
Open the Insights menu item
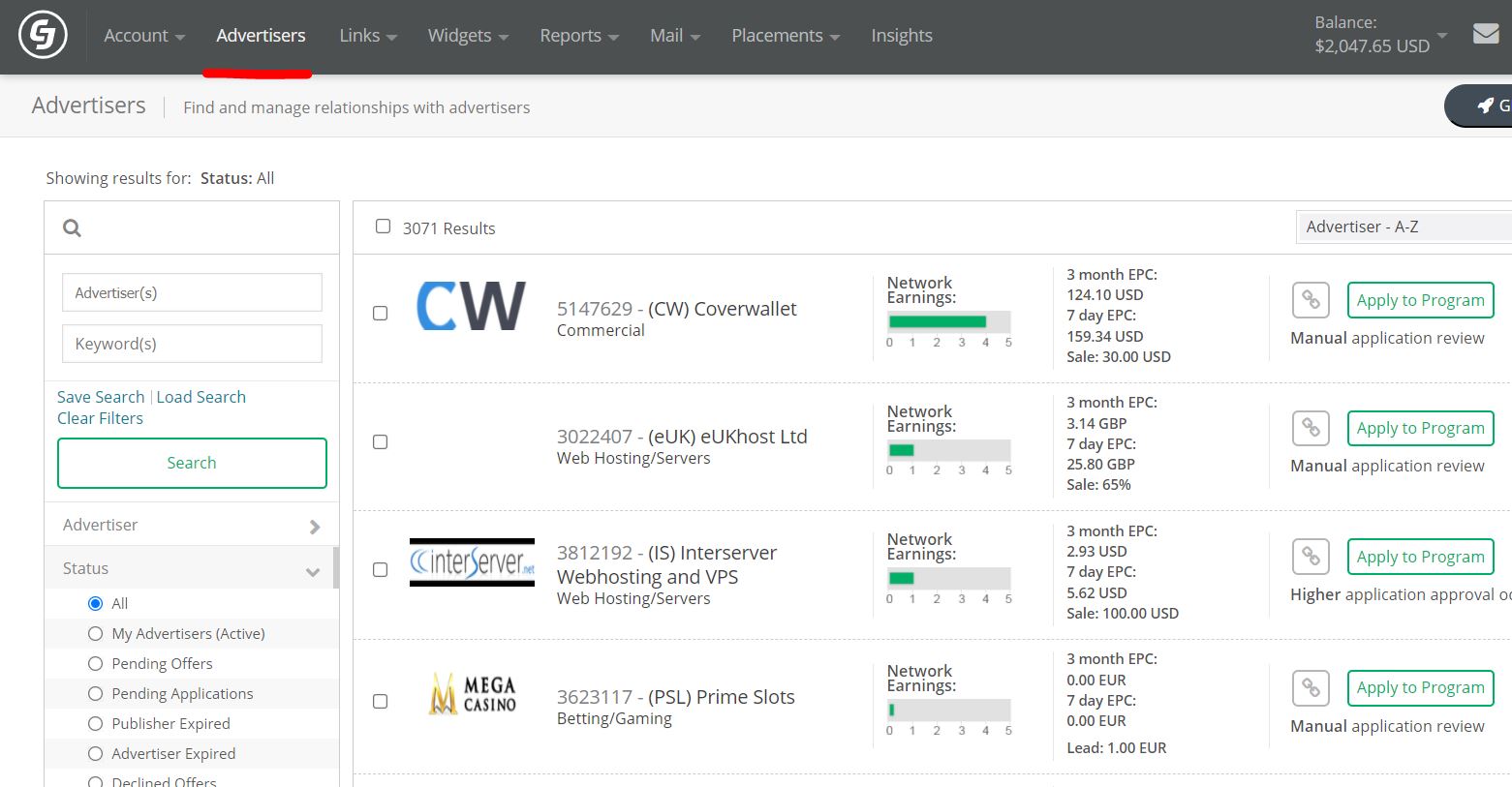point(902,36)
